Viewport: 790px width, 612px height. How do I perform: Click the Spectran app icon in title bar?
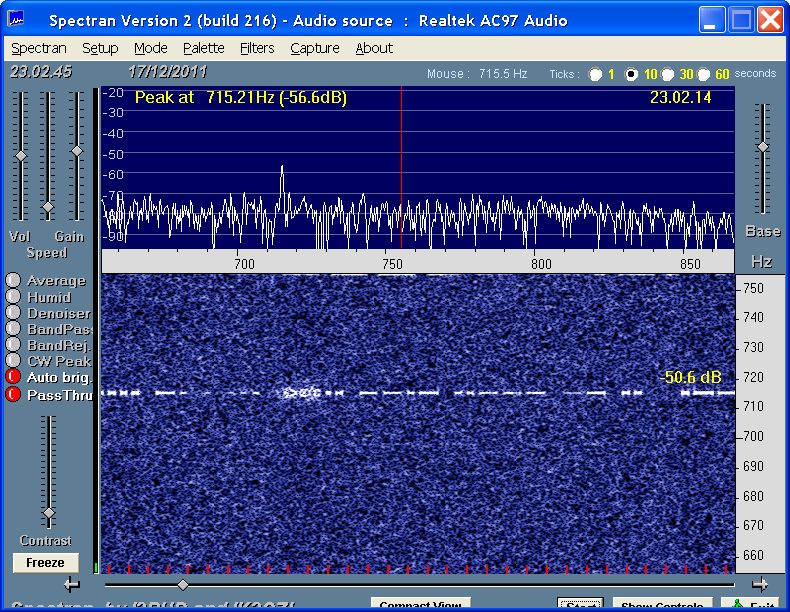(x=16, y=20)
